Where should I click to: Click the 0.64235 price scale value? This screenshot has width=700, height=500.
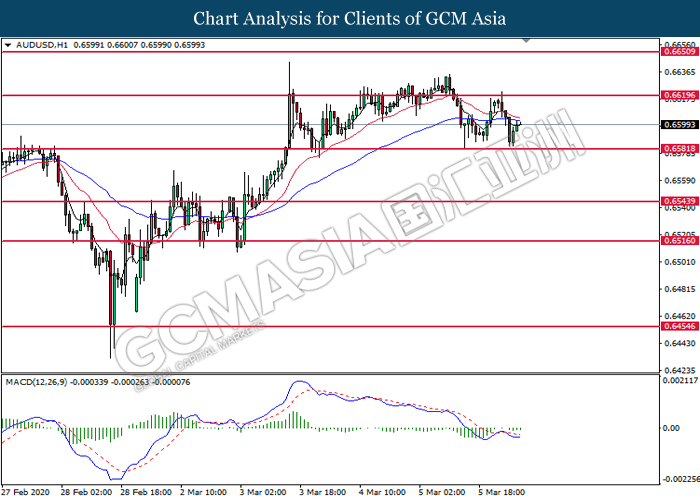(x=679, y=370)
